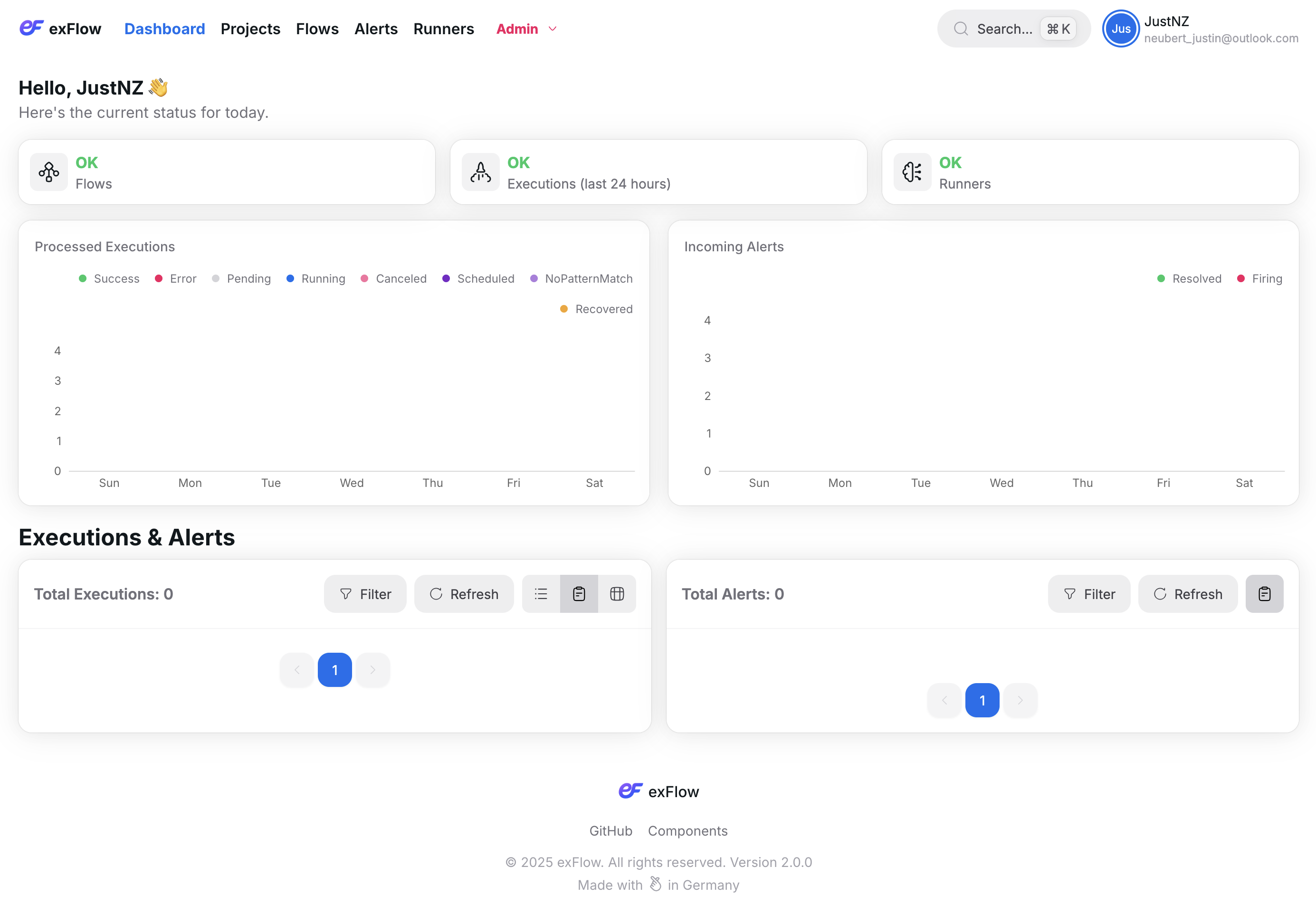Open the GitHub footer link

pos(610,830)
